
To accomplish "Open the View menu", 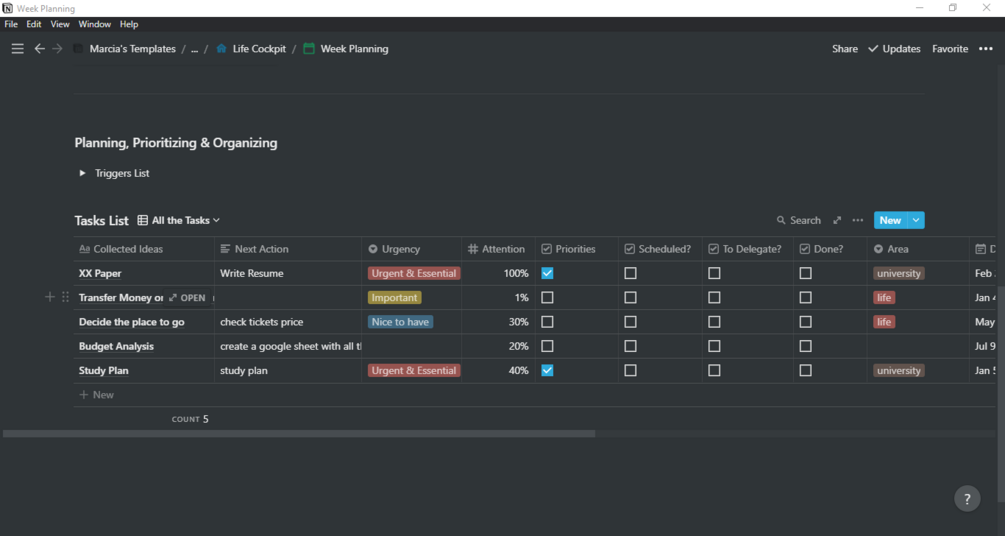I will coord(60,24).
